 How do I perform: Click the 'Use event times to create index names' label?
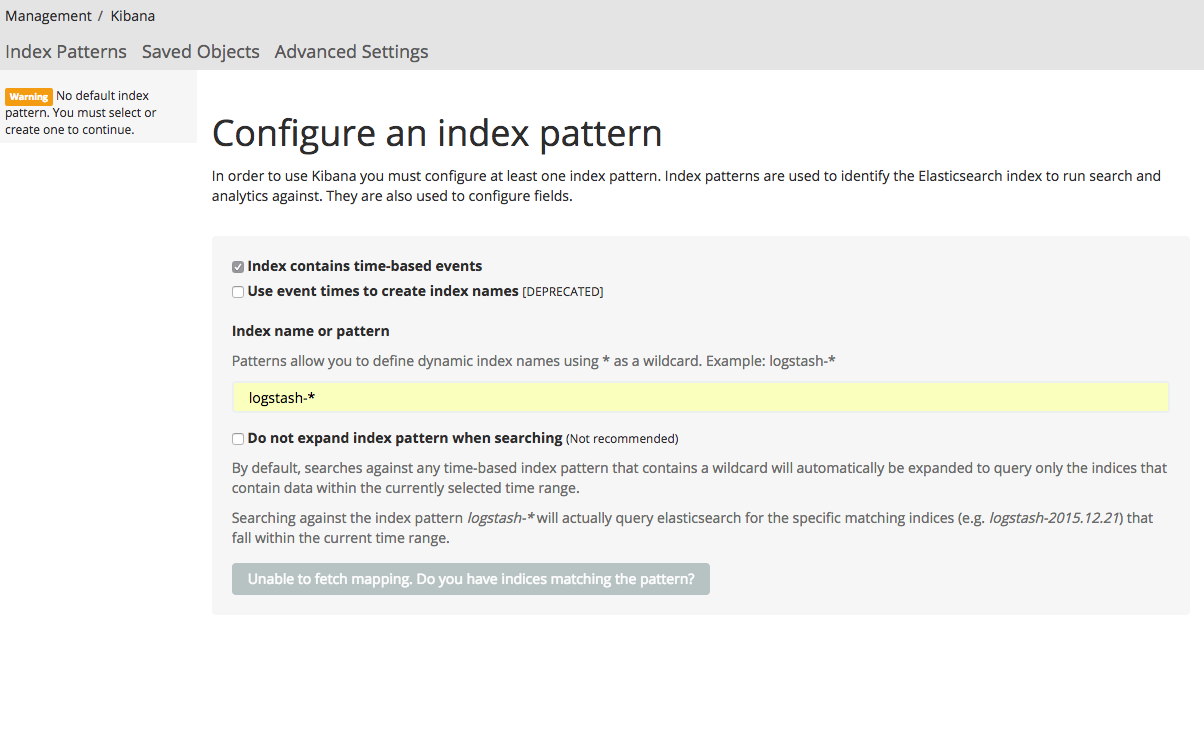[x=383, y=291]
